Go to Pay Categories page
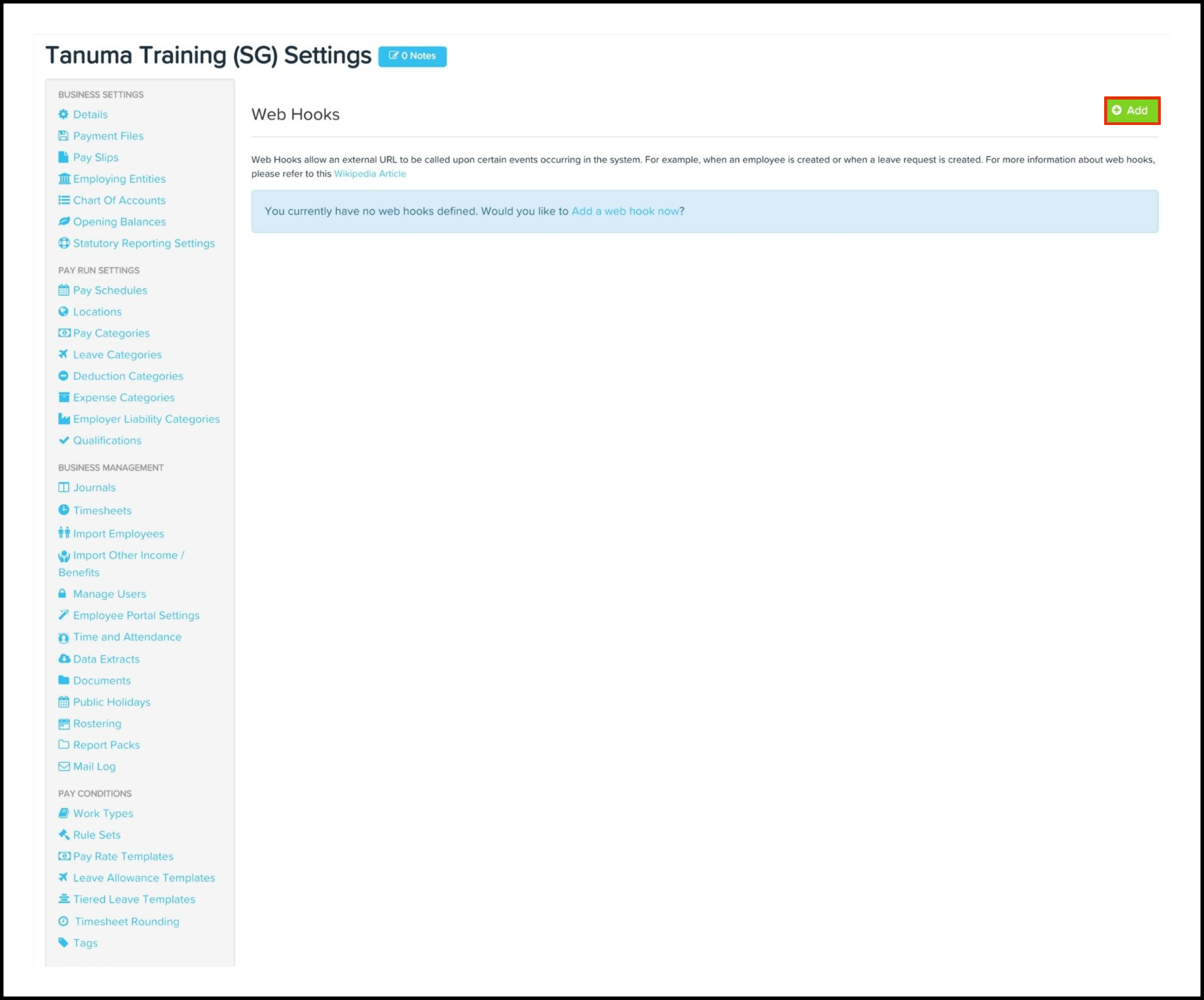The width and height of the screenshot is (1204, 1000). [111, 333]
